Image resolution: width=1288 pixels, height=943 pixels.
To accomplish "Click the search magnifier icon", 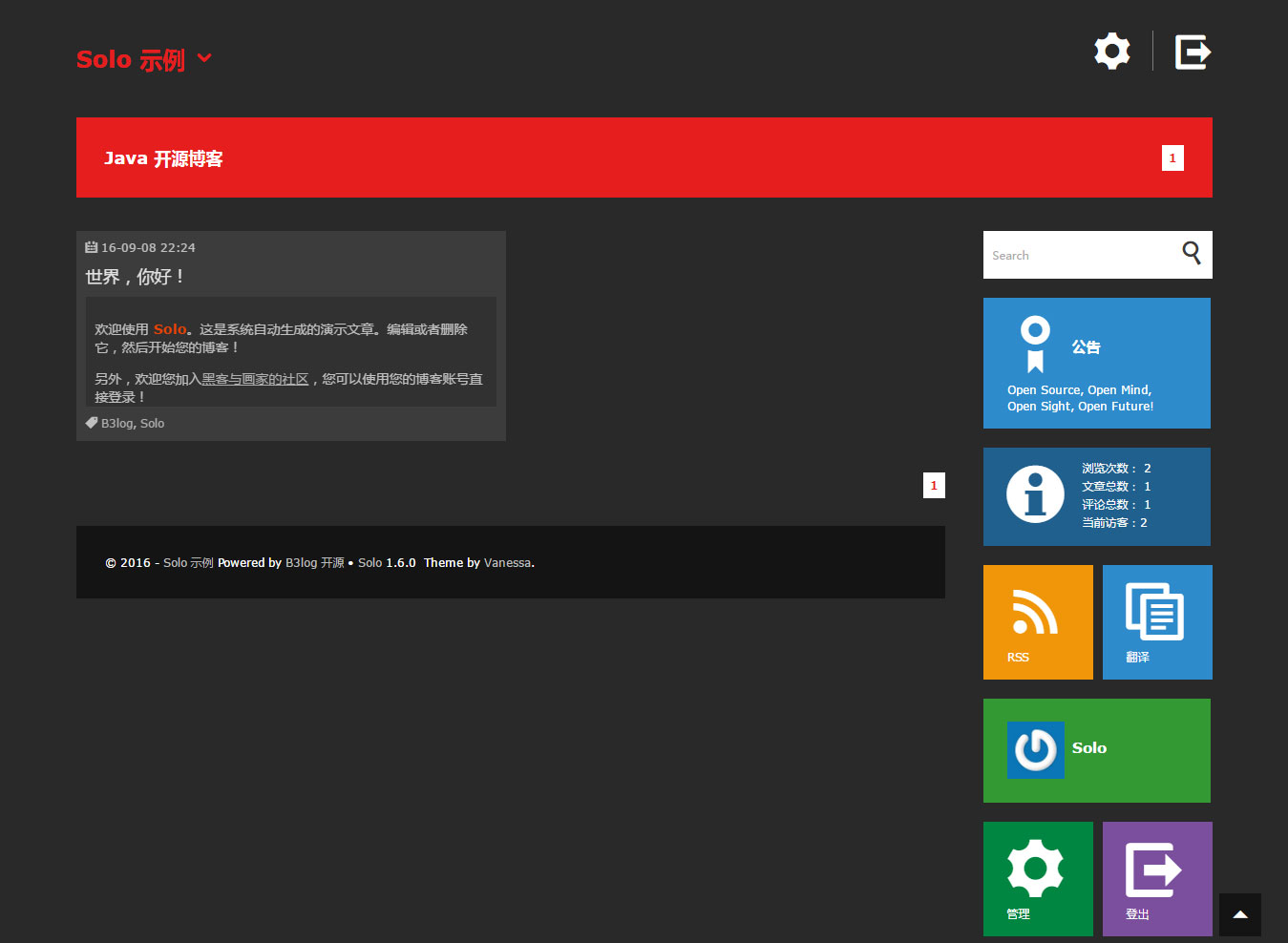I will pyautogui.click(x=1192, y=253).
